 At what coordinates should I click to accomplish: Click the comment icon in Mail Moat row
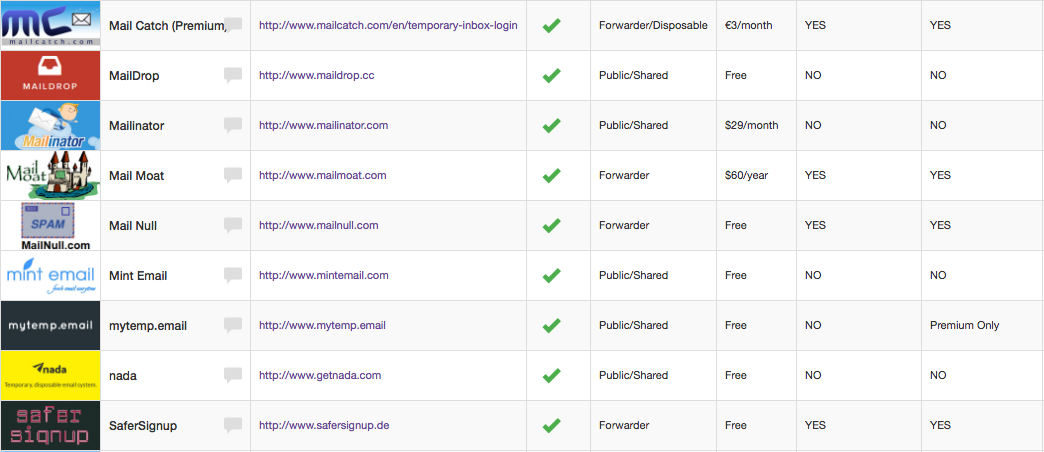click(233, 175)
